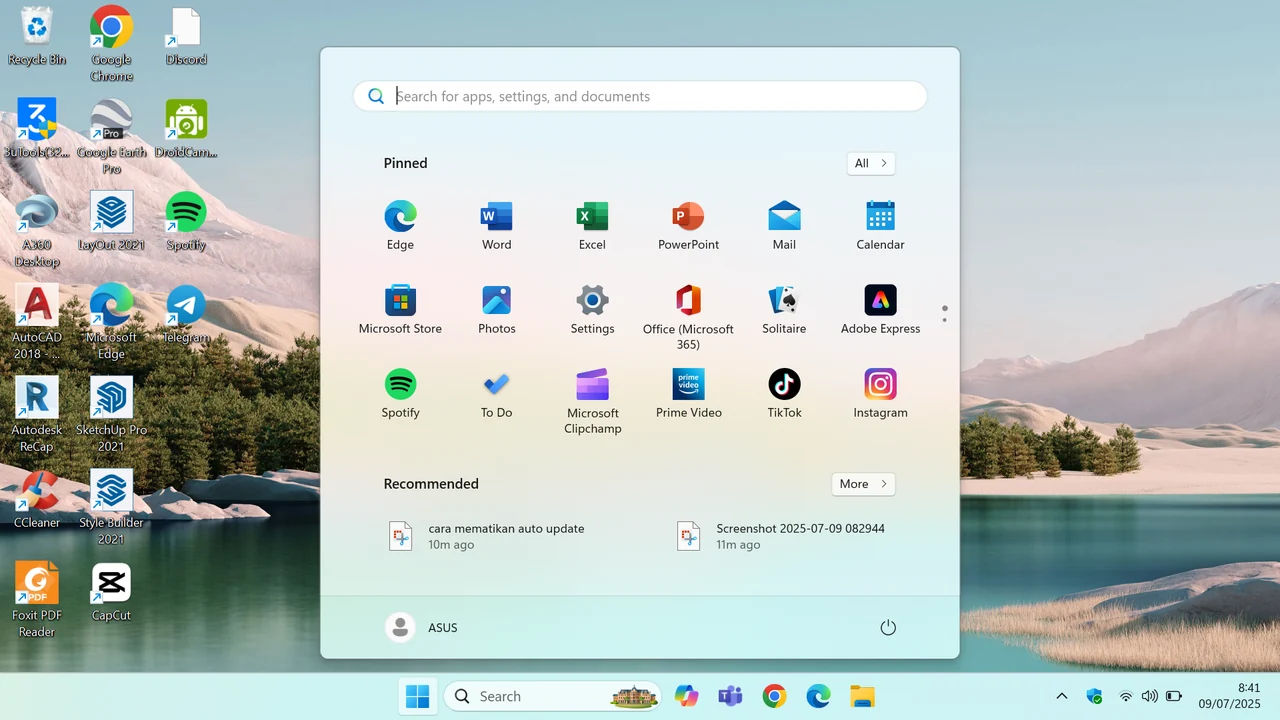The height and width of the screenshot is (720, 1280).
Task: Open Excel in Start menu
Action: (592, 226)
